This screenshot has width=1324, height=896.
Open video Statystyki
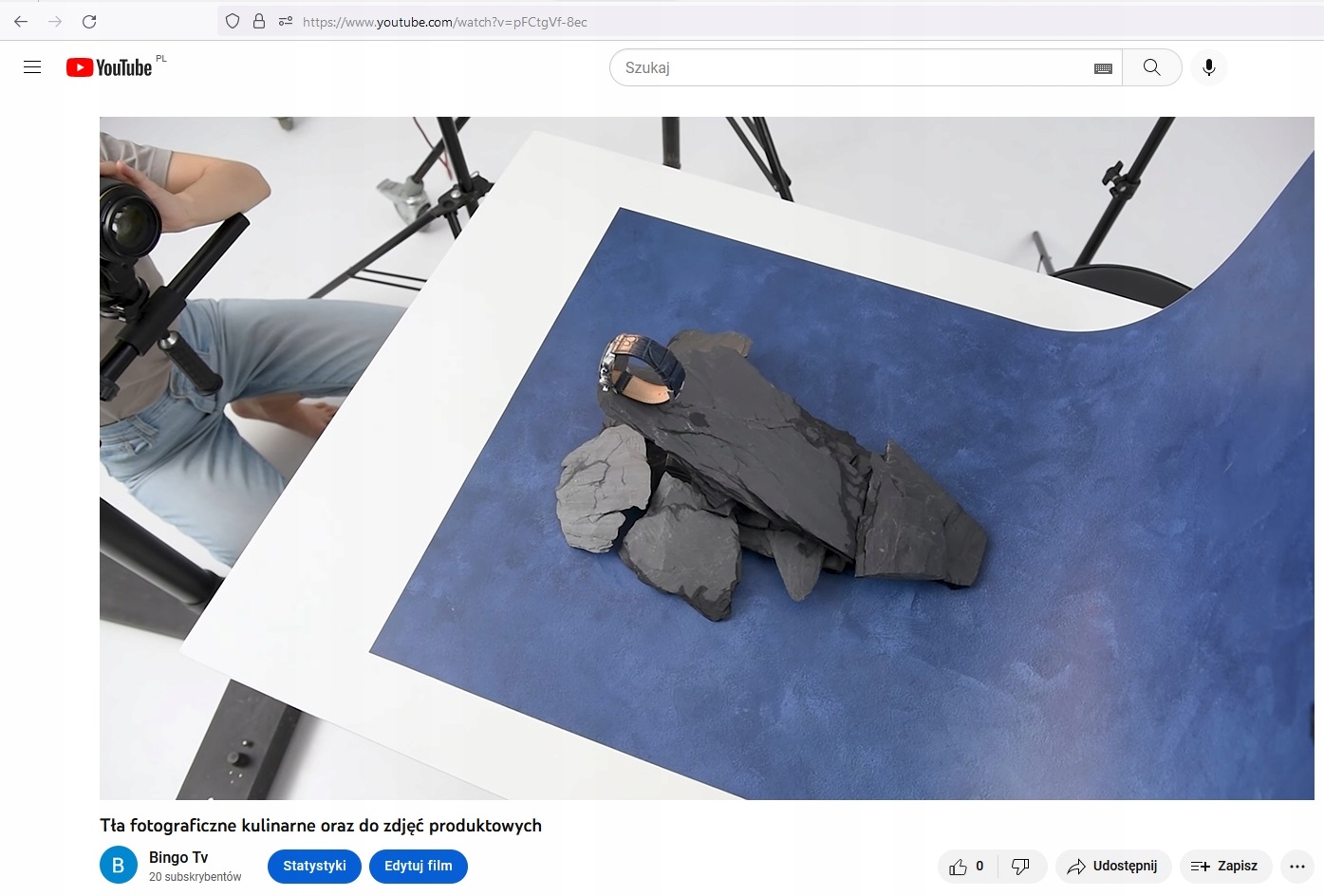tap(313, 866)
